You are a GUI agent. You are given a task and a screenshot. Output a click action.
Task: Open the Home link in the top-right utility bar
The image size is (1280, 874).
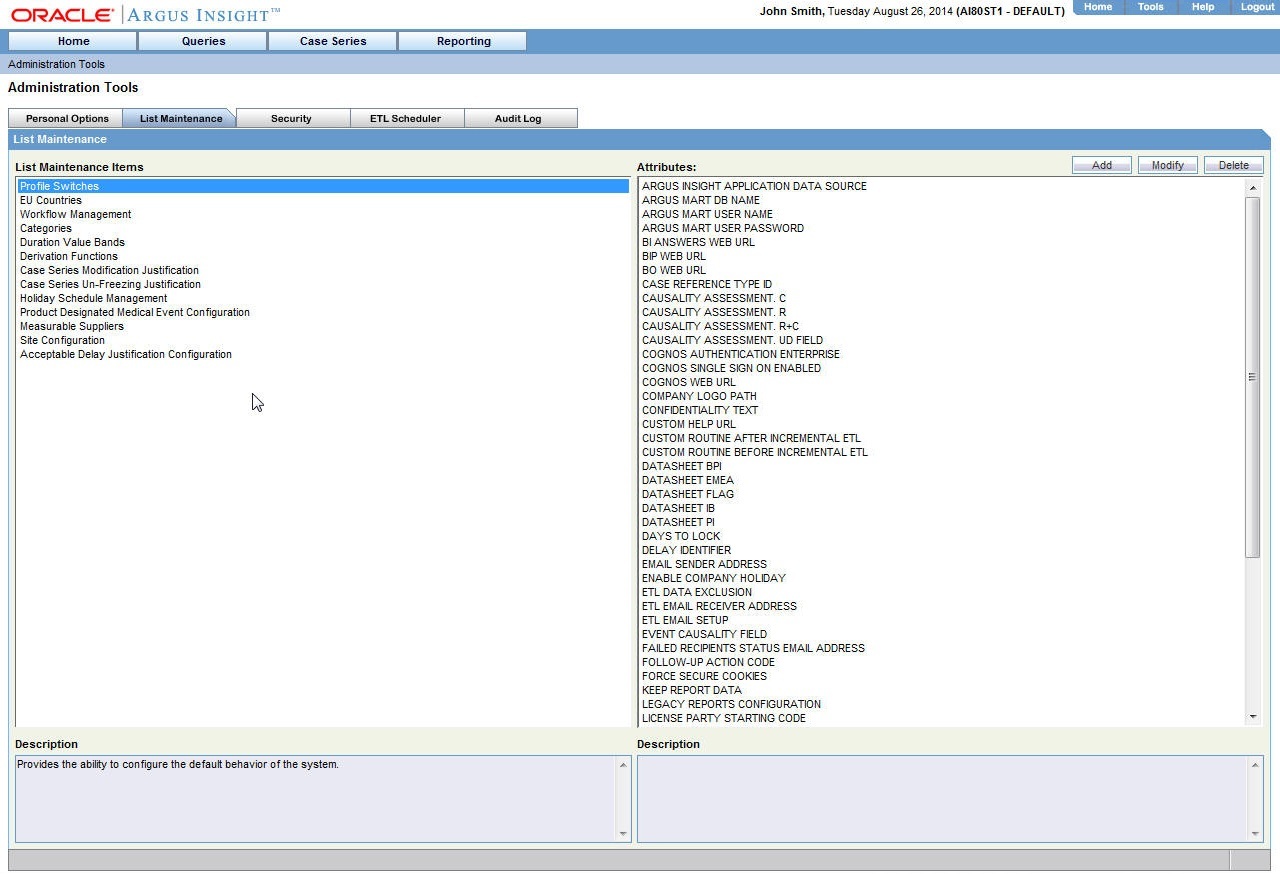(1097, 7)
